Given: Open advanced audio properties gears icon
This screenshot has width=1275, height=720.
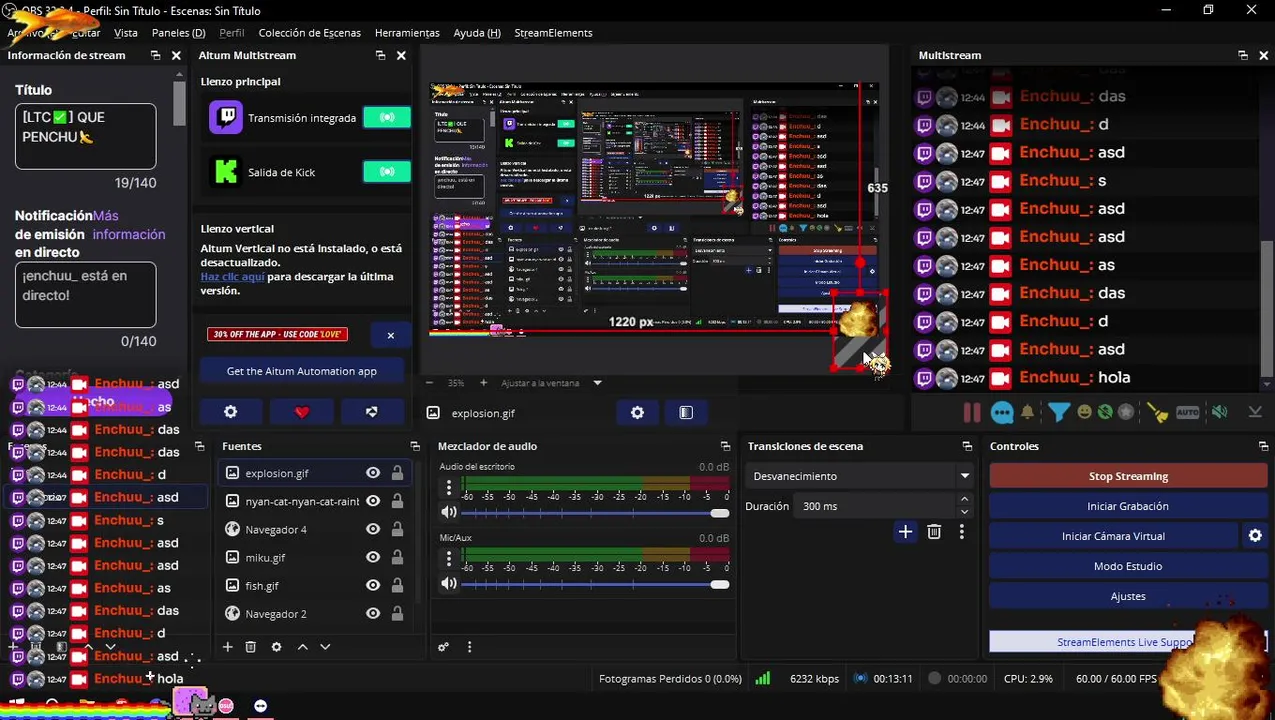Looking at the screenshot, I should (444, 647).
